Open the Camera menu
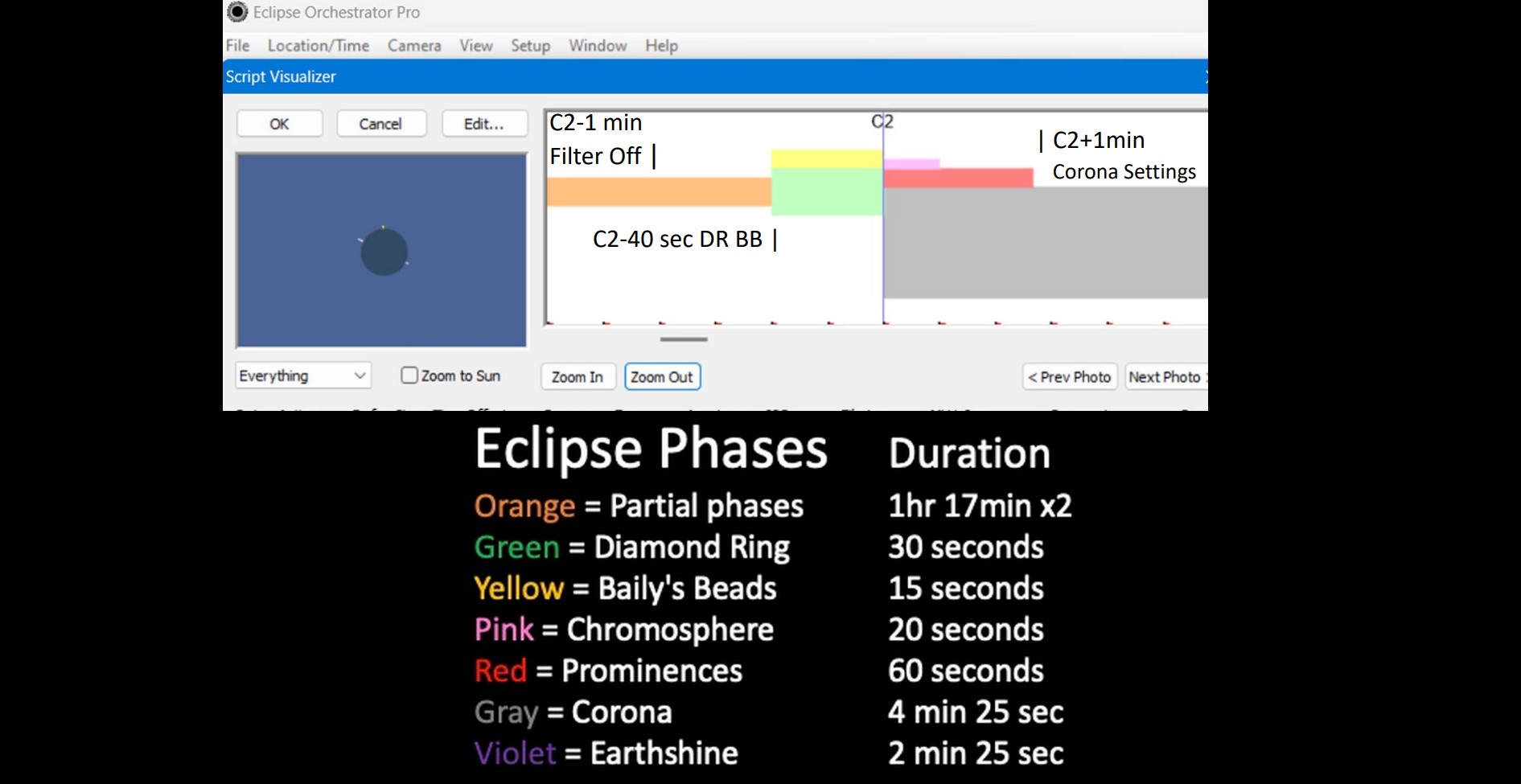 pyautogui.click(x=413, y=46)
